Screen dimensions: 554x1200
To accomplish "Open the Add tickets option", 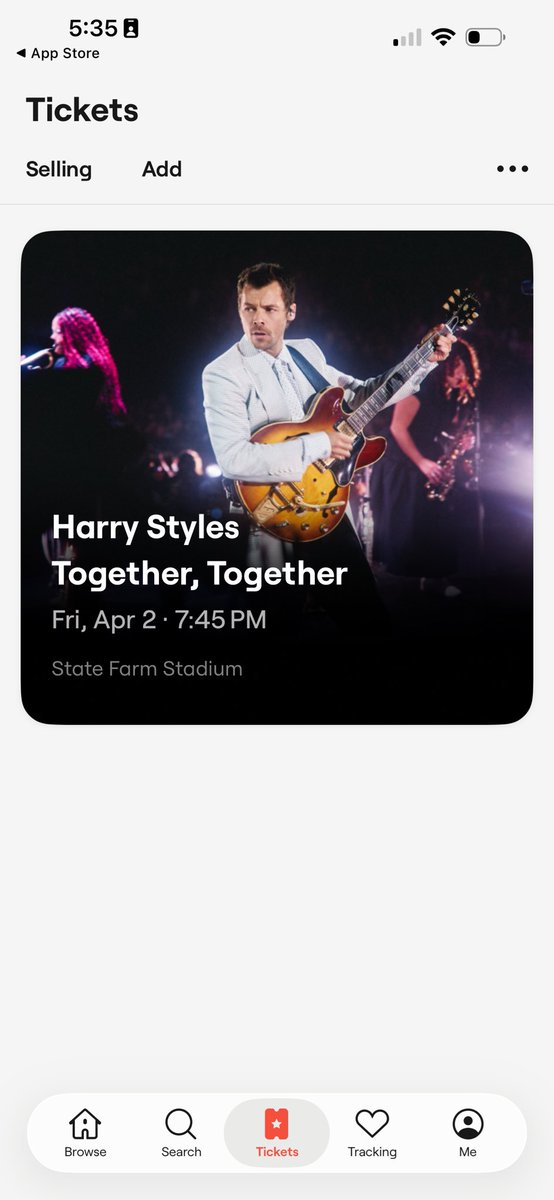I will (x=162, y=169).
